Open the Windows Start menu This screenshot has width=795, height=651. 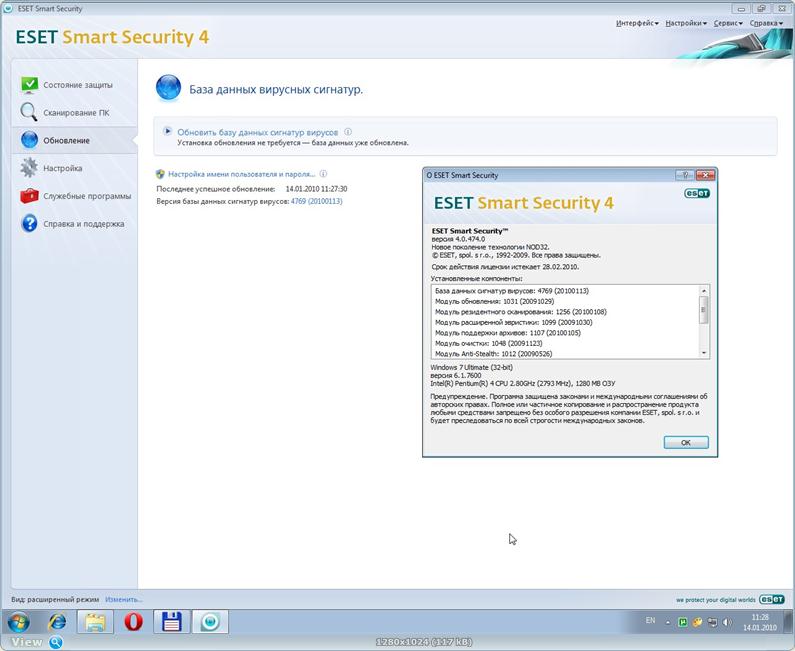point(19,622)
